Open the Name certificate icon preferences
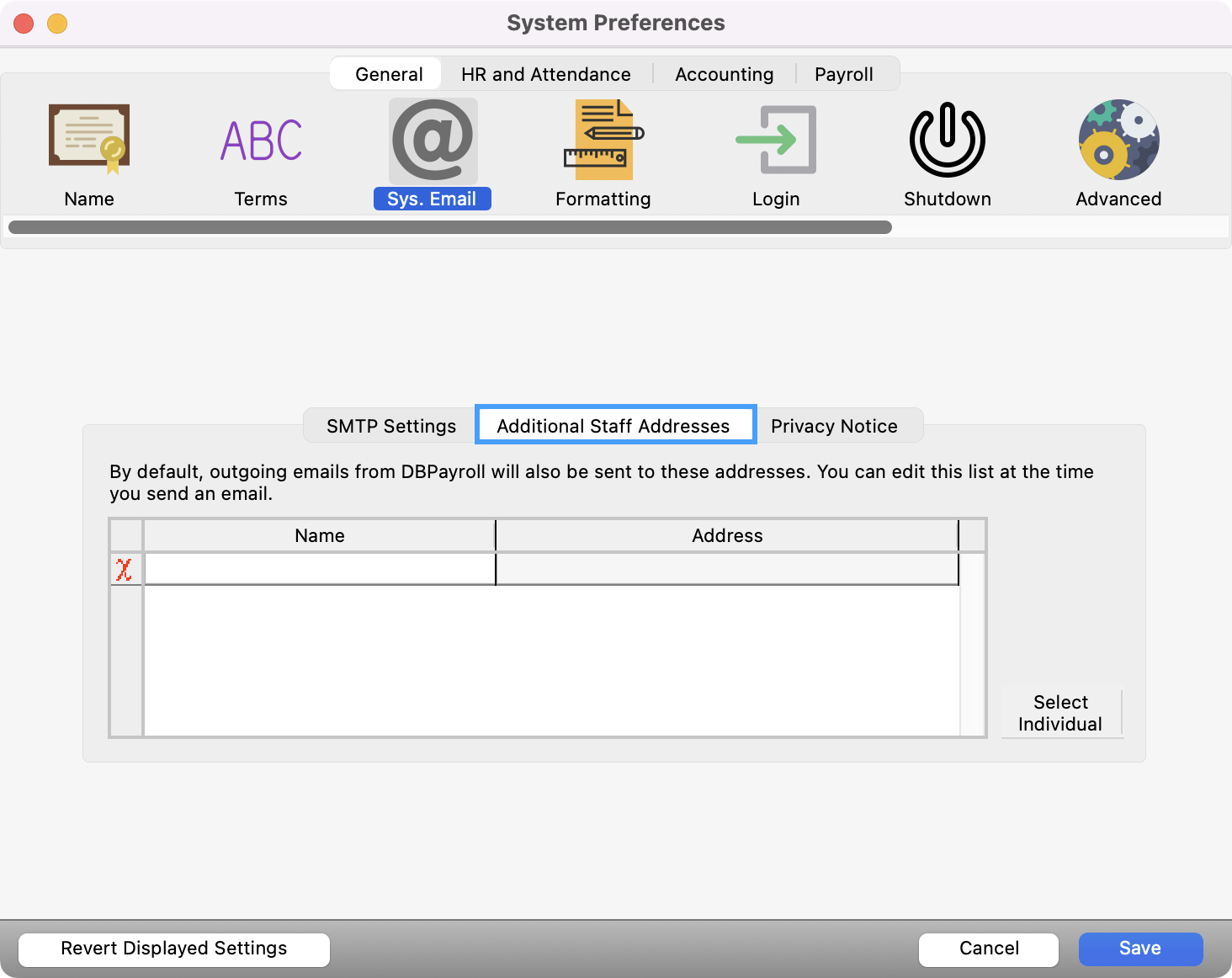Viewport: 1232px width, 978px height. pyautogui.click(x=89, y=140)
